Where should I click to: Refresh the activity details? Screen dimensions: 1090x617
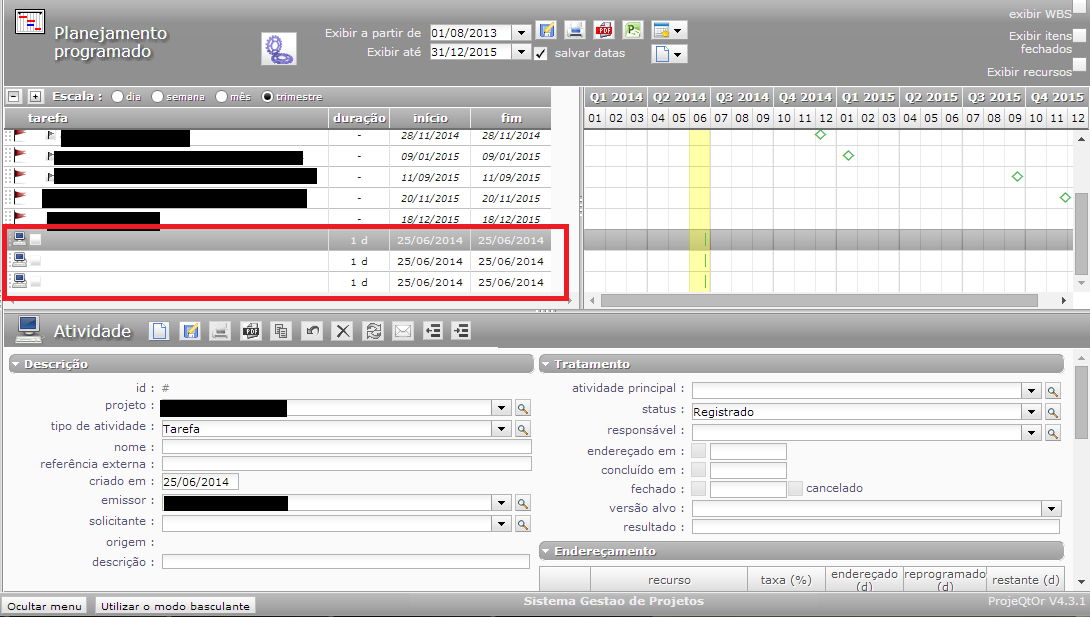pyautogui.click(x=373, y=331)
